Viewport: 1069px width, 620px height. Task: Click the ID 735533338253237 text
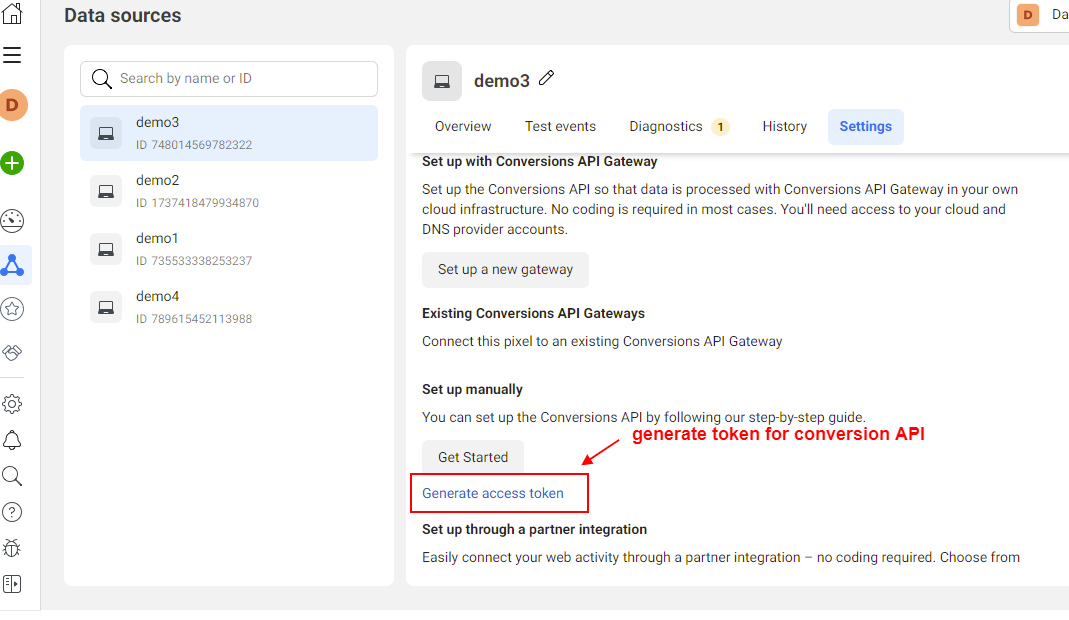tap(194, 261)
